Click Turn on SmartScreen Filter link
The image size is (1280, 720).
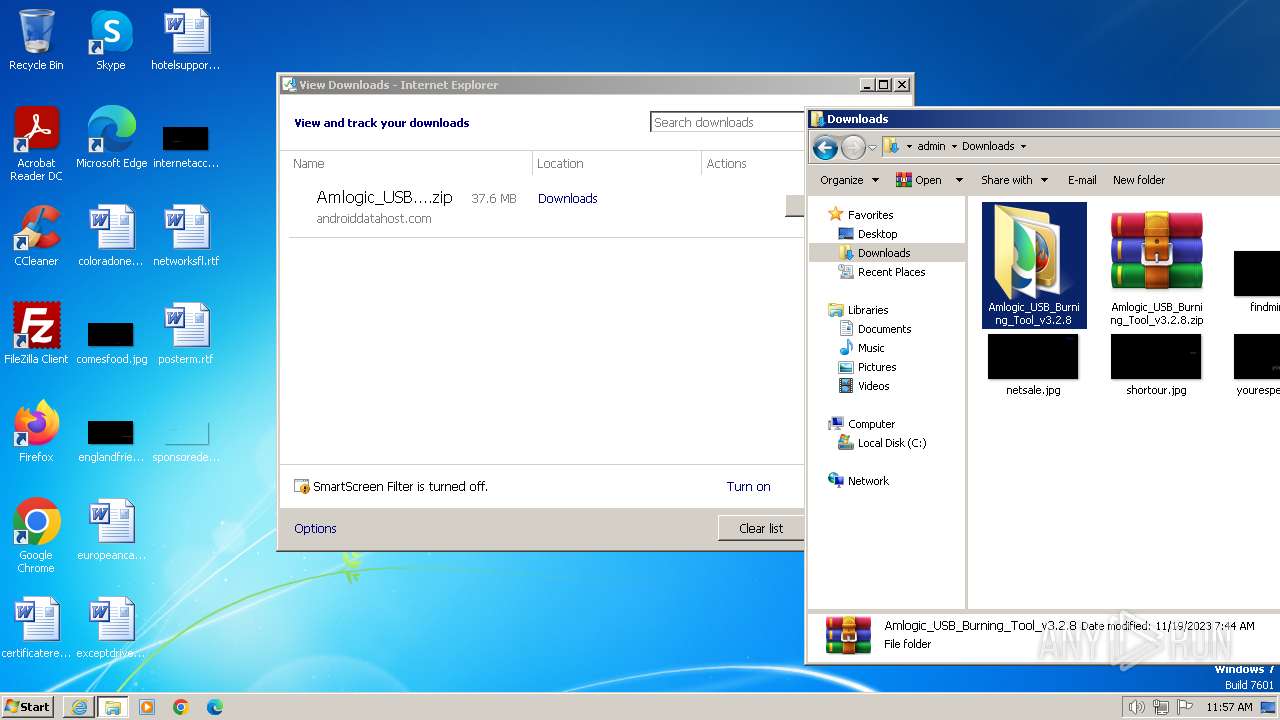tap(748, 487)
